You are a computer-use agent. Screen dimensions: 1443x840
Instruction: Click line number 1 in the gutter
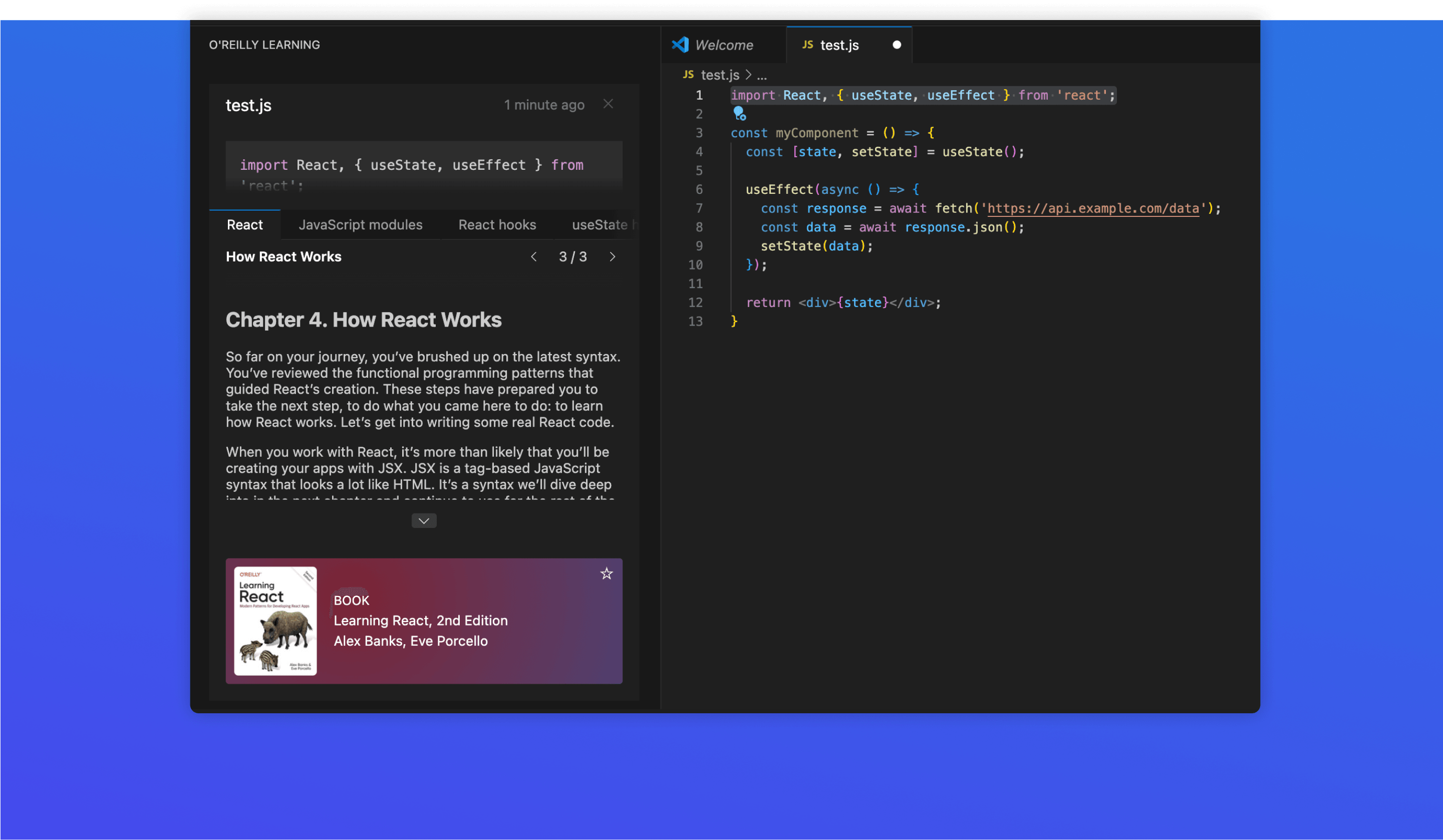[699, 95]
